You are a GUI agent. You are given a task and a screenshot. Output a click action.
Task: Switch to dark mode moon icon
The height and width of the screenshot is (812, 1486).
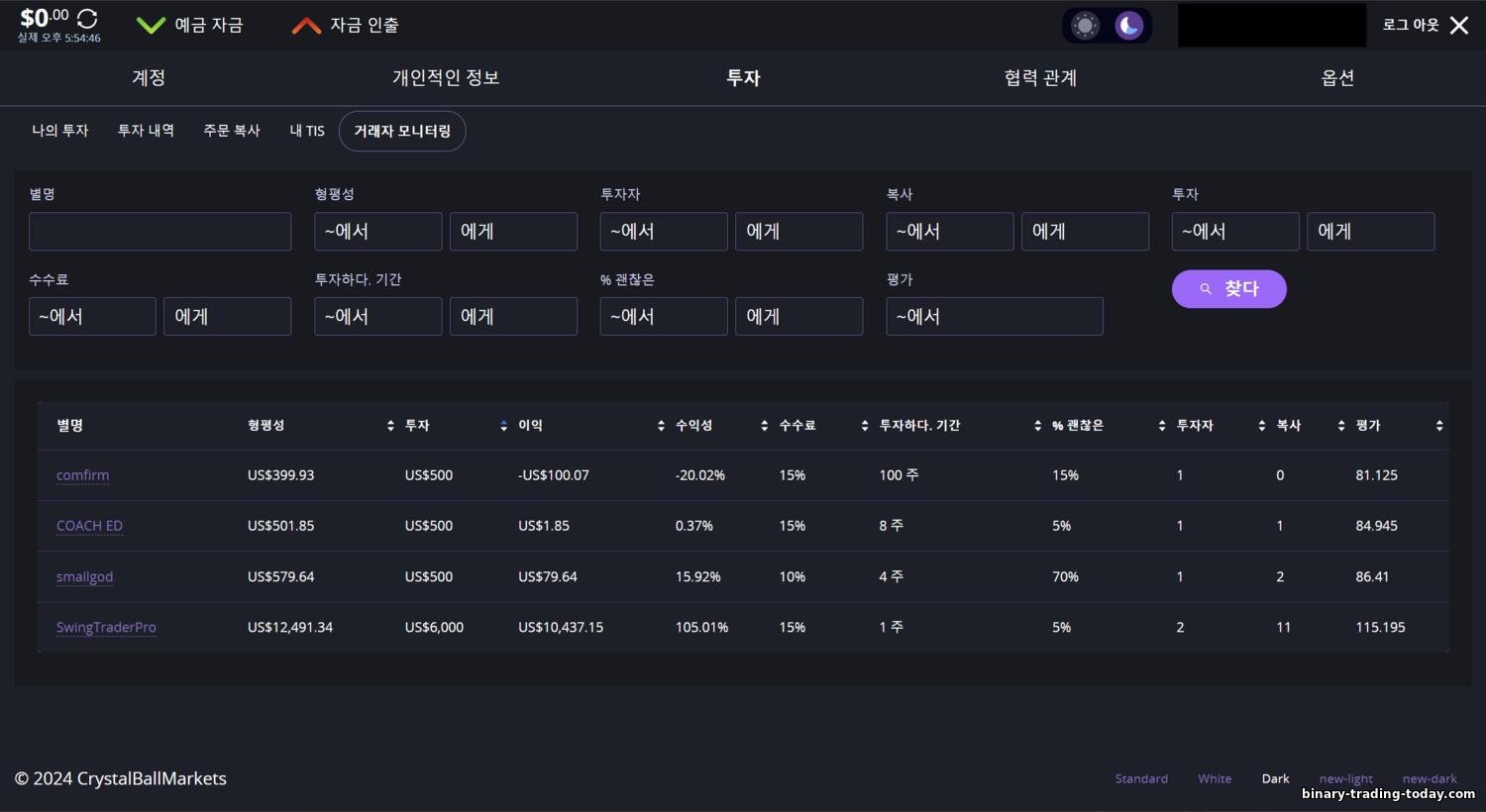(1128, 26)
